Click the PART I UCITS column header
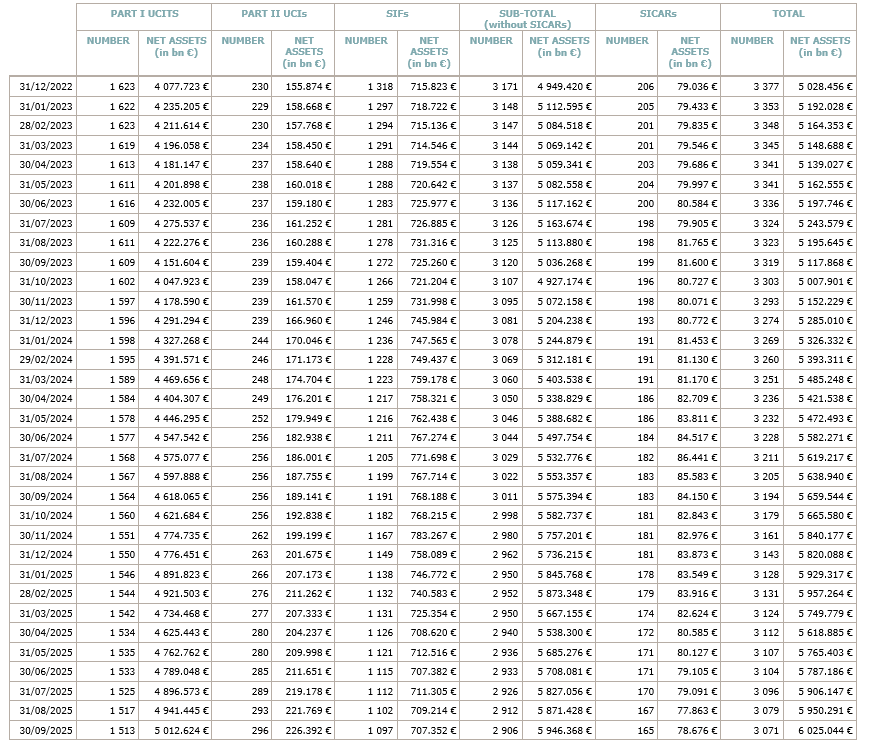 coord(143,16)
